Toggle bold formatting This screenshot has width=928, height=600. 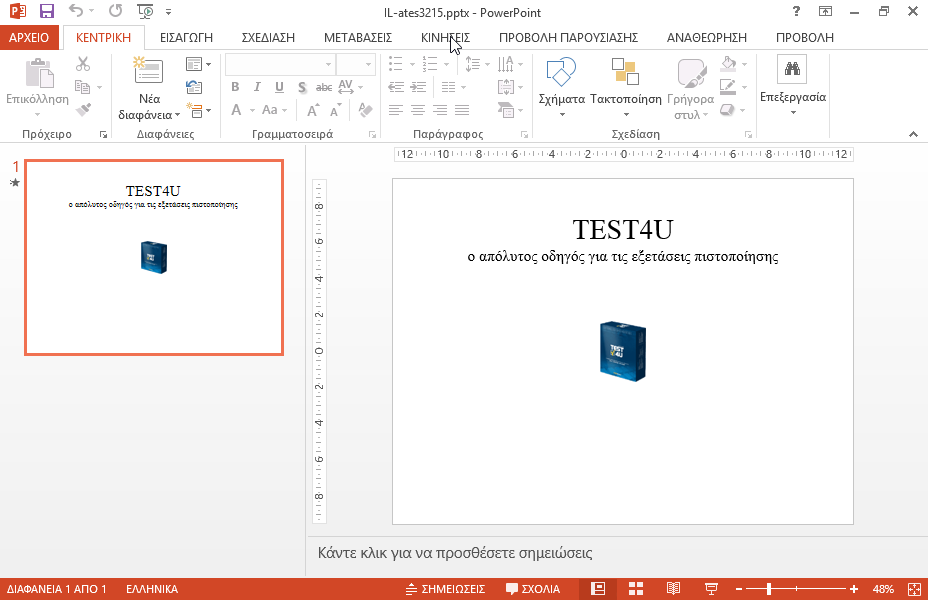[235, 87]
